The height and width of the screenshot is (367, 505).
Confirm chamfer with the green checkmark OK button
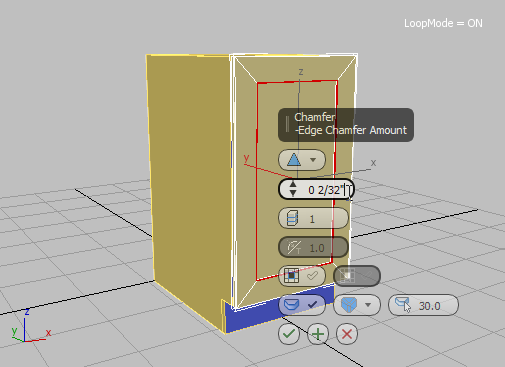289,334
